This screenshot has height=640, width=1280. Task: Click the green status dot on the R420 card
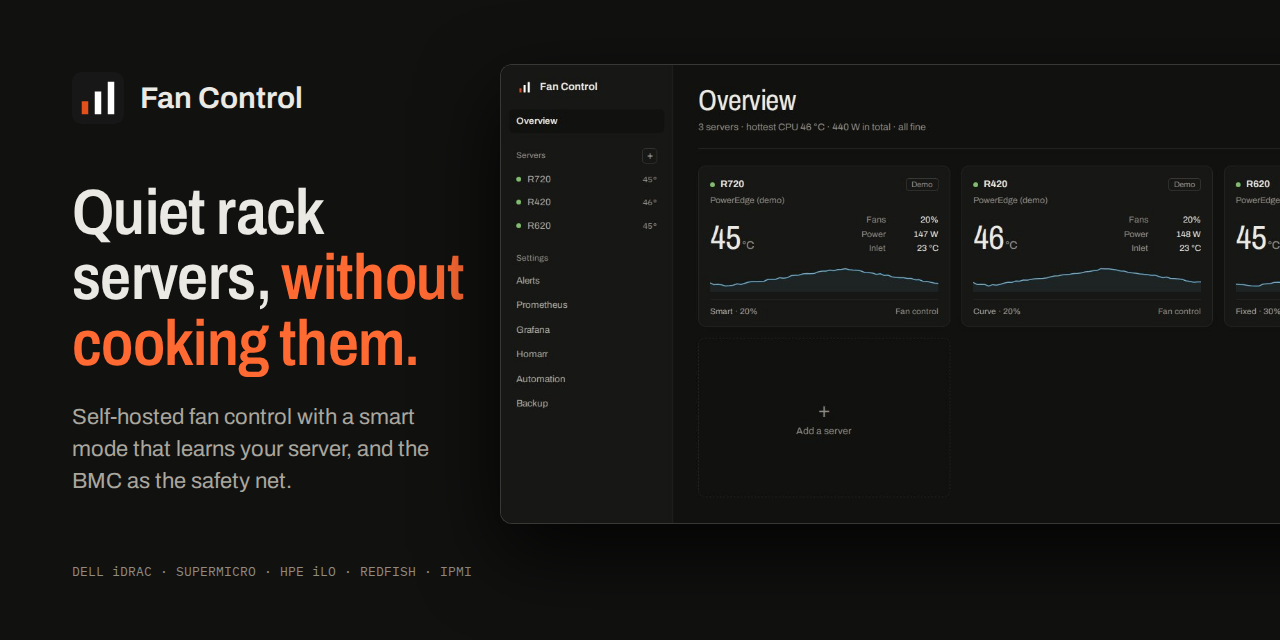975,184
